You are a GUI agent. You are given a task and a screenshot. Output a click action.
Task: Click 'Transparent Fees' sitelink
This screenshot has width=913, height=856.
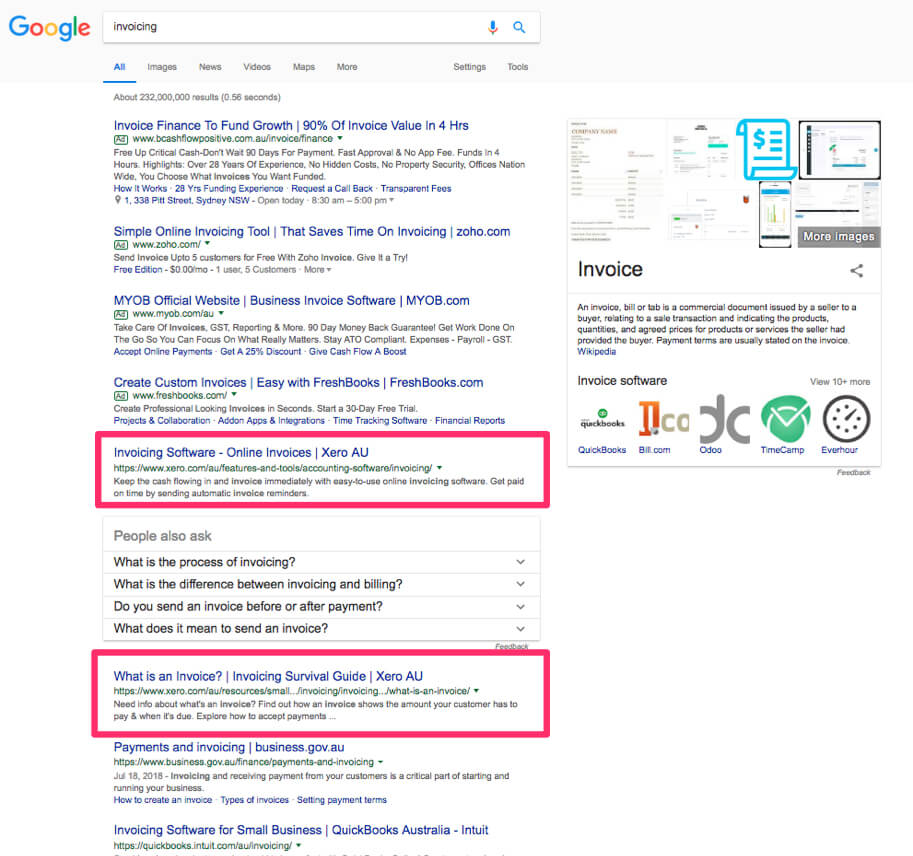416,188
